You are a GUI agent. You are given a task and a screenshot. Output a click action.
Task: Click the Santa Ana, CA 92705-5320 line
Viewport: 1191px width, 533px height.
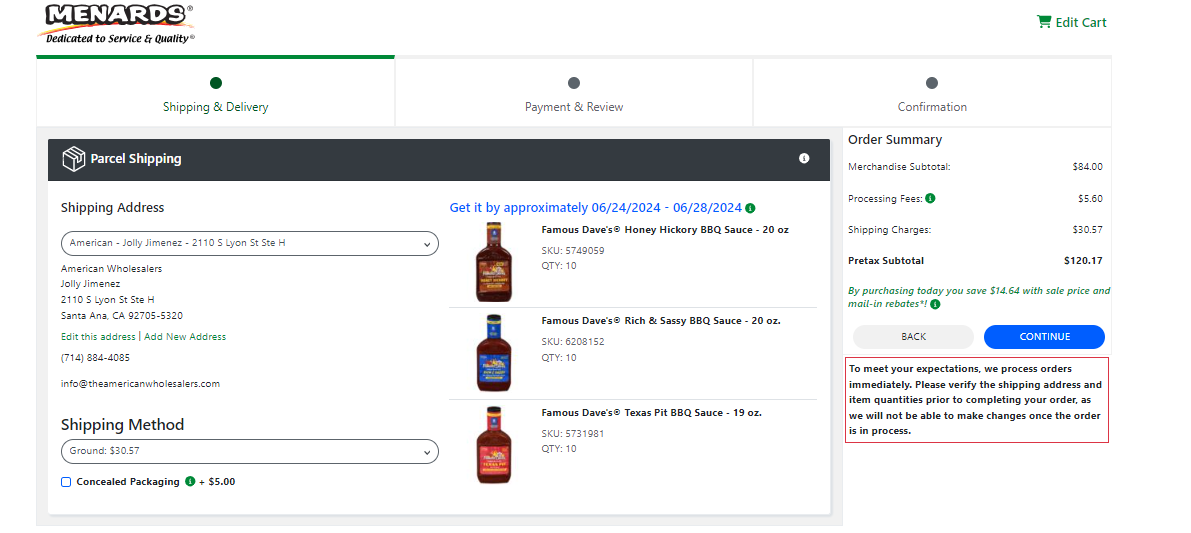122,315
